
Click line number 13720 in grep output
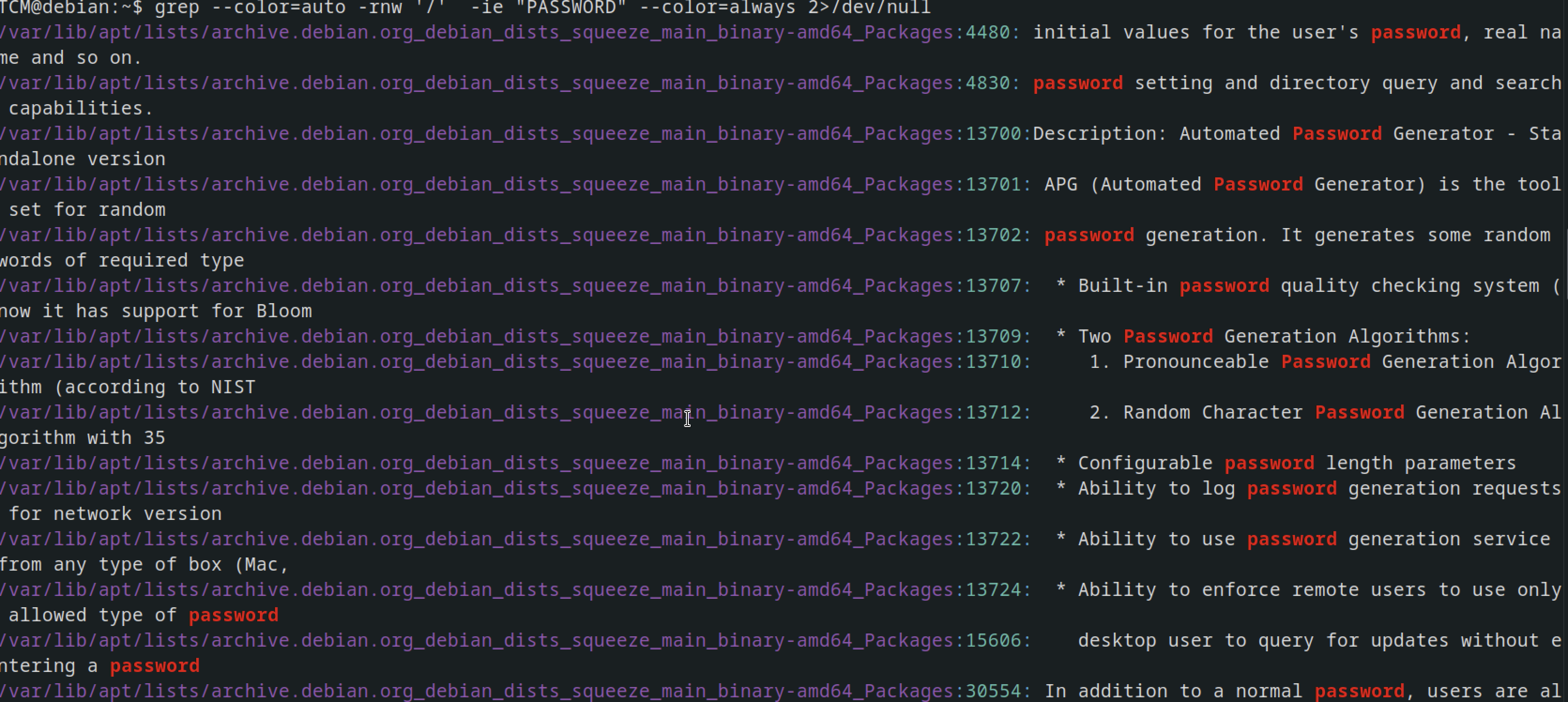coord(994,488)
